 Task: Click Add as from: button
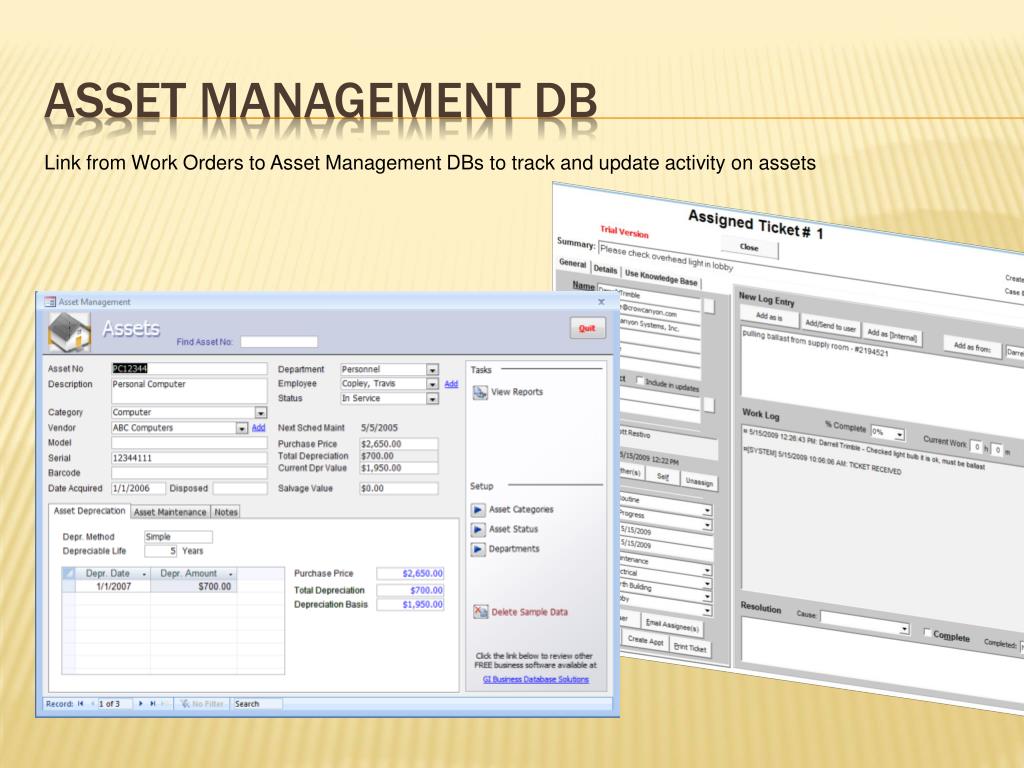tap(972, 347)
